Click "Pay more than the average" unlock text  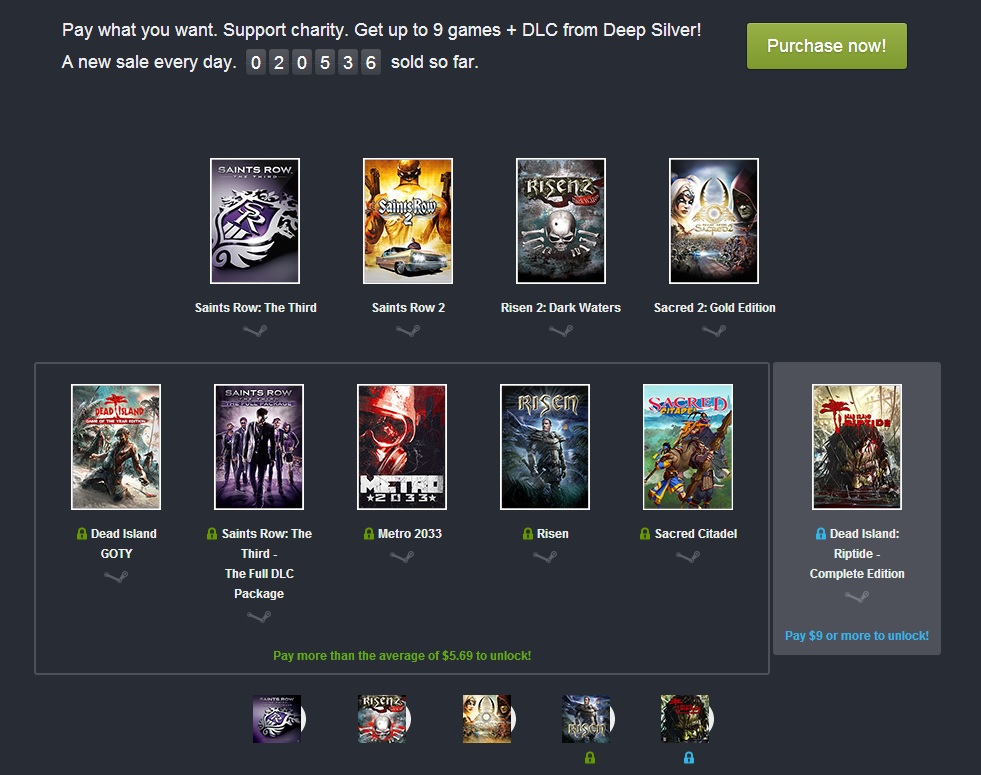[402, 656]
